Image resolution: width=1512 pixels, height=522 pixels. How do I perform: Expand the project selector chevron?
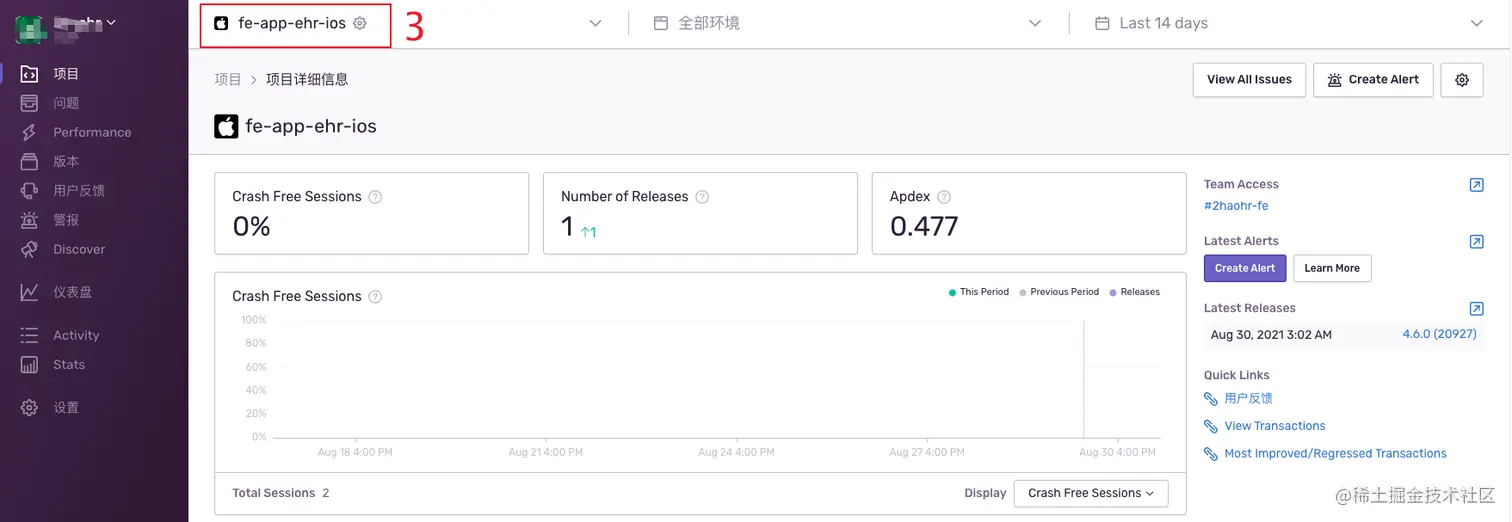coord(596,23)
